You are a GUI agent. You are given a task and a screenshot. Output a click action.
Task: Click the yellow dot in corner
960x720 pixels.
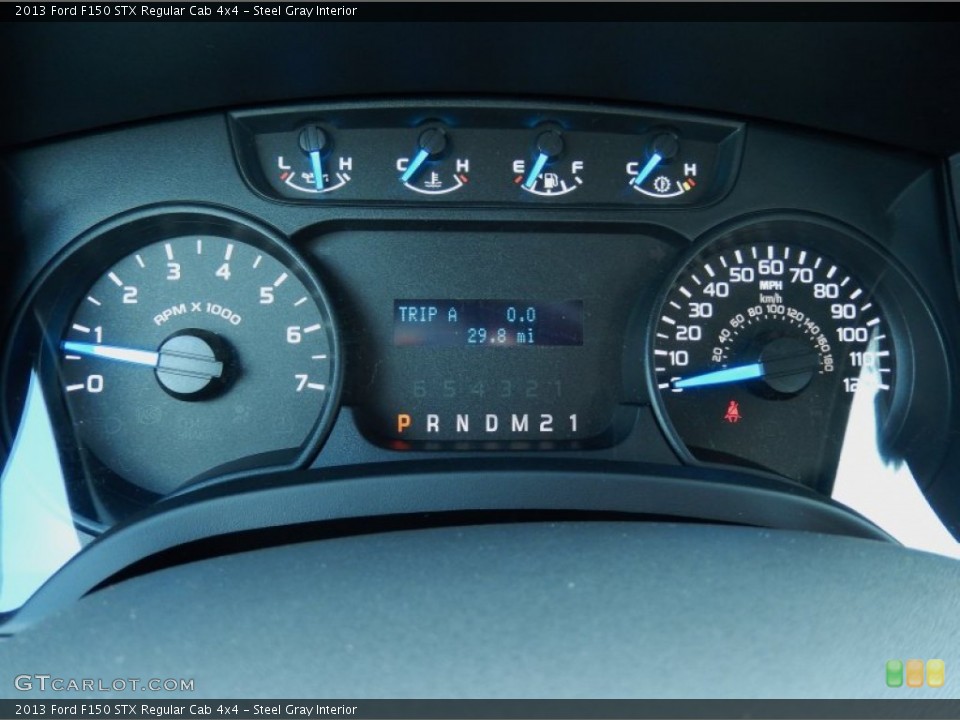935,673
